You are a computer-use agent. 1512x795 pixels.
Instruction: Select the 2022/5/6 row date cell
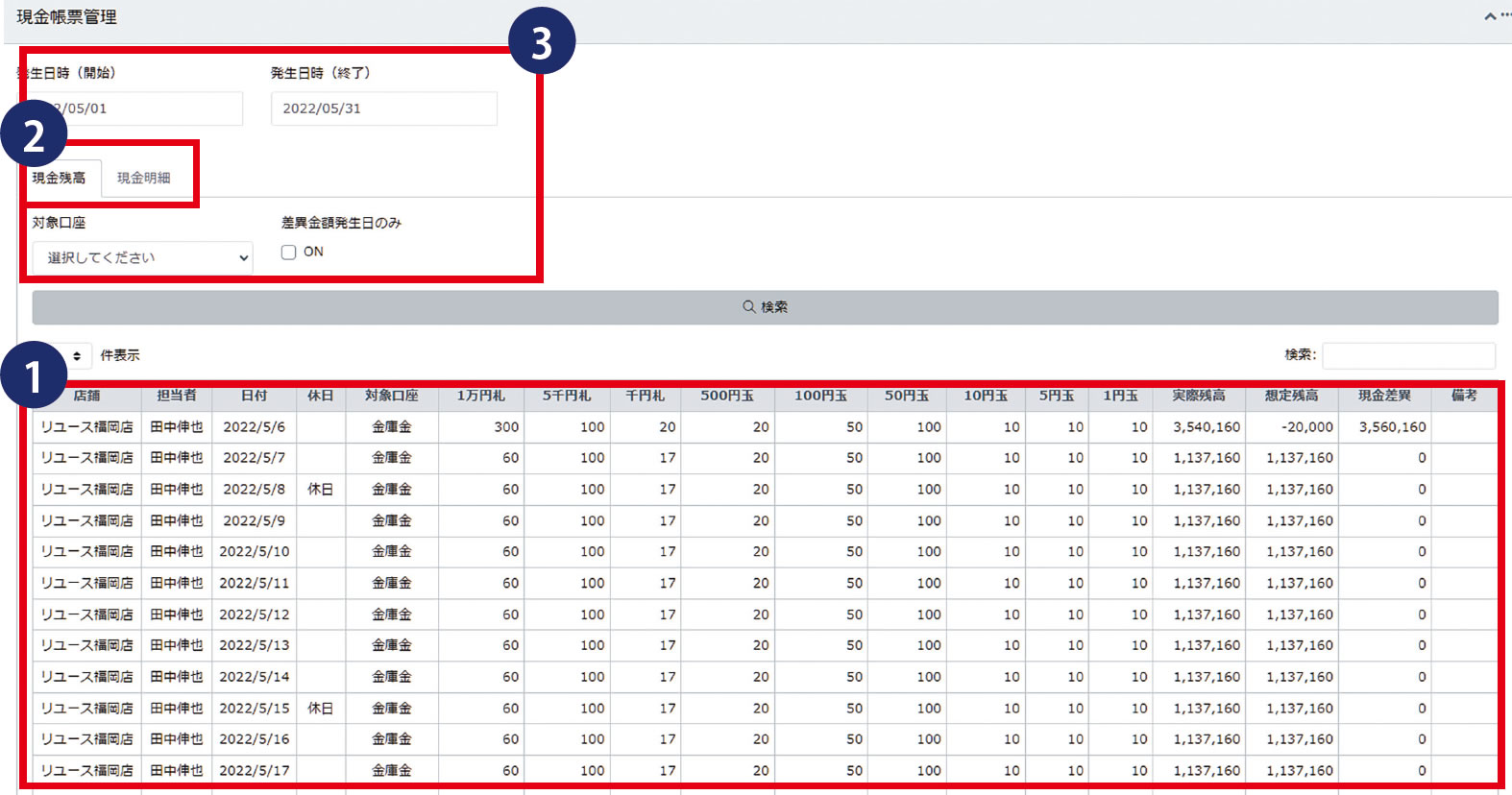[x=254, y=427]
